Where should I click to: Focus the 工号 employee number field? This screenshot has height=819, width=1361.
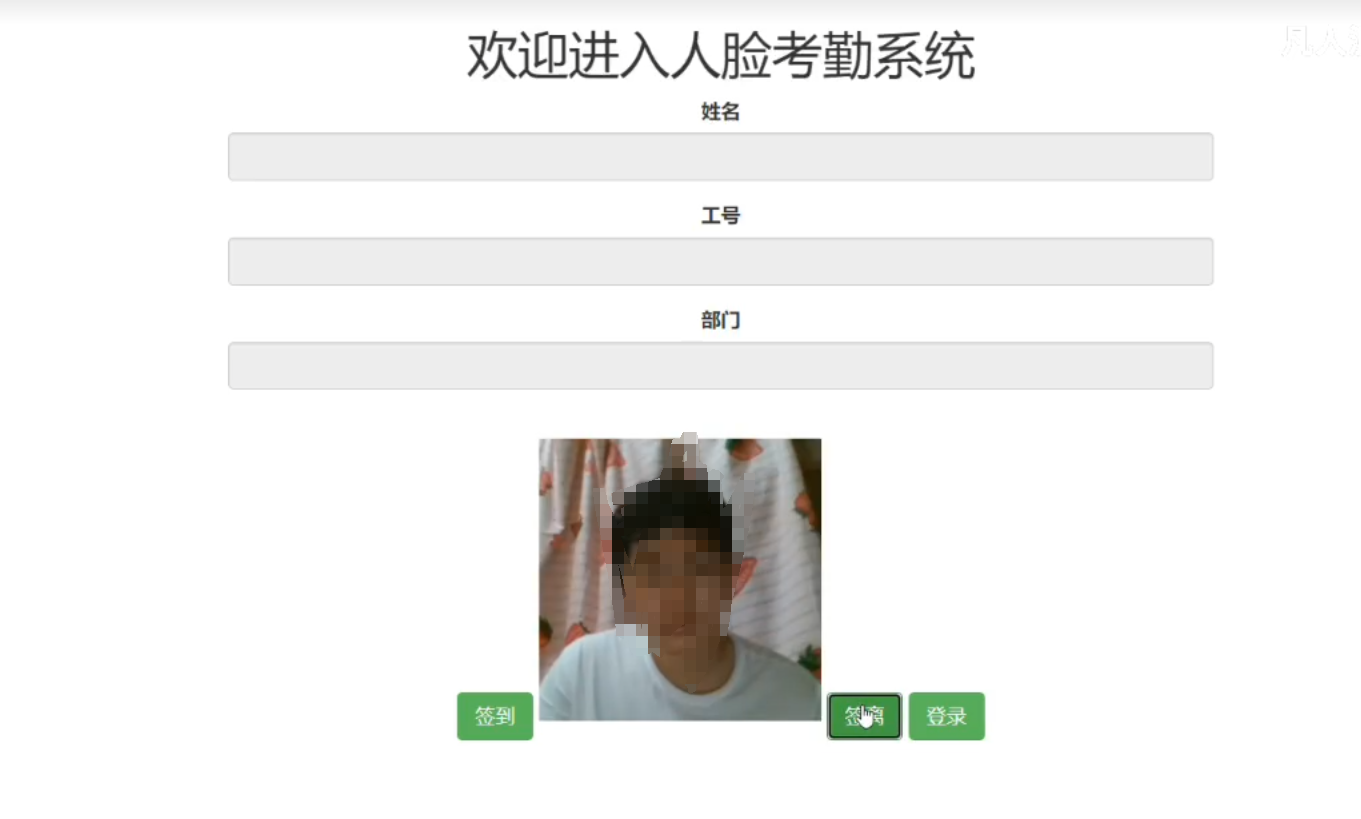(x=720, y=261)
